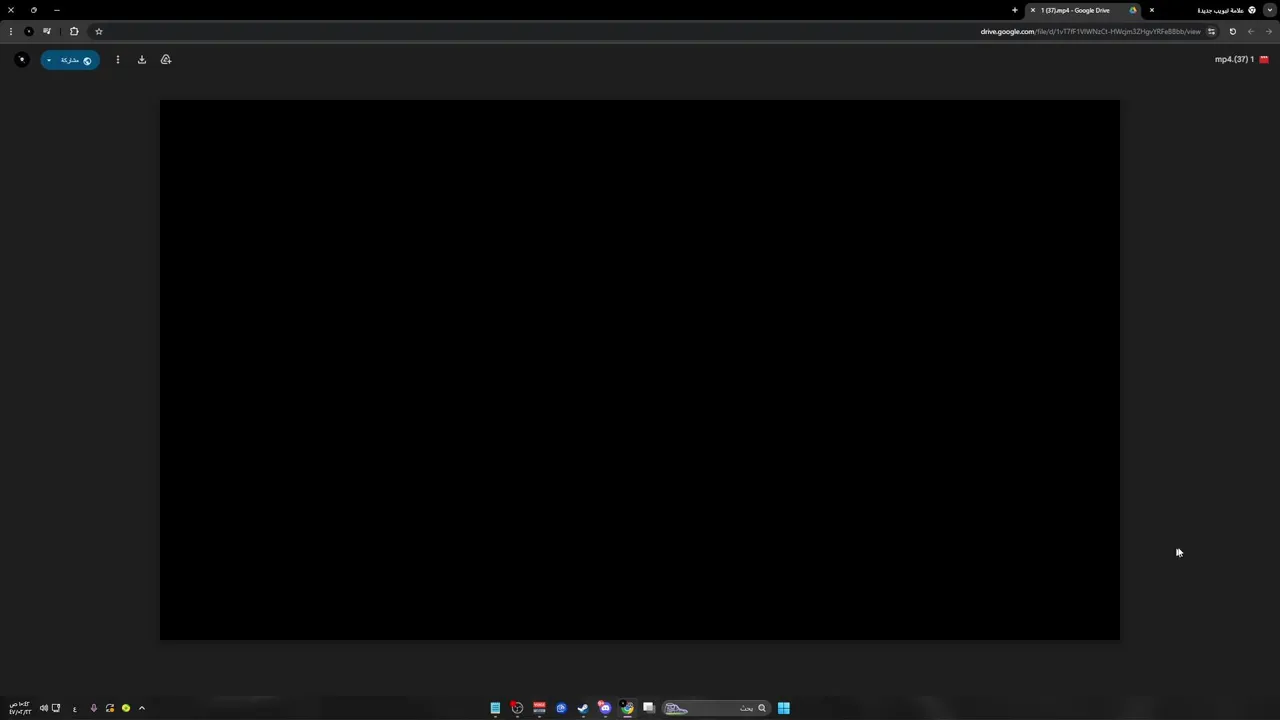Switch to the 1 (37).mp4 Google Drive tab
1280x720 pixels.
(1085, 10)
